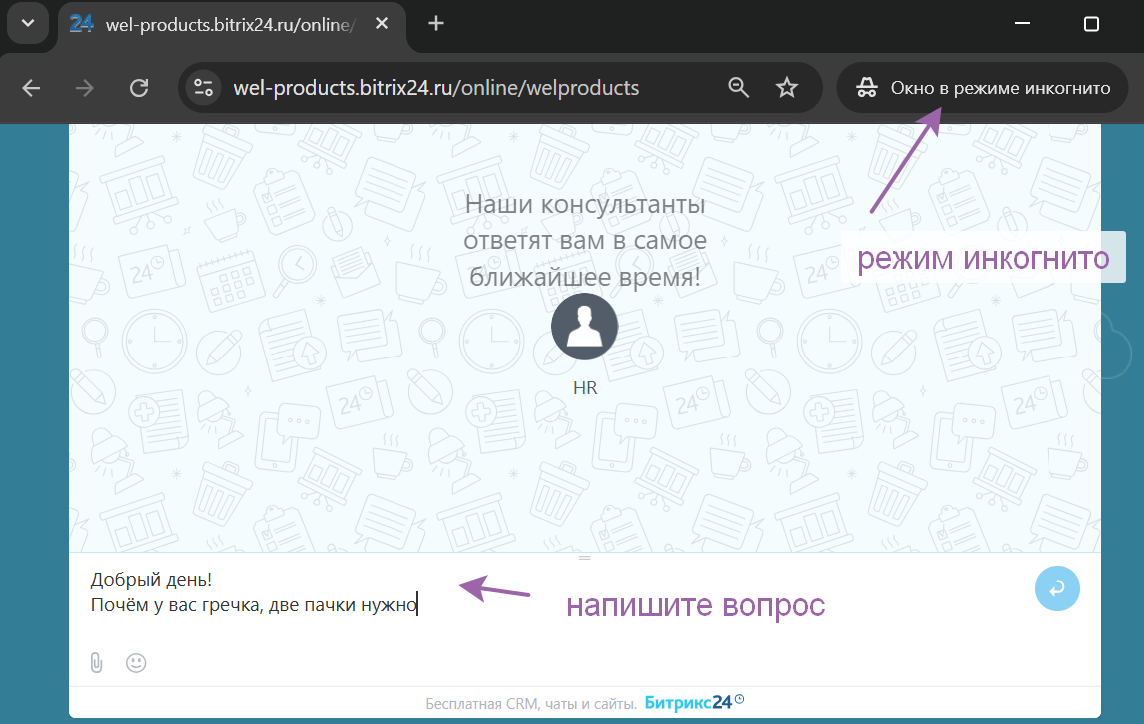Open site settings via the tune icon
The height and width of the screenshot is (724, 1144).
point(203,88)
